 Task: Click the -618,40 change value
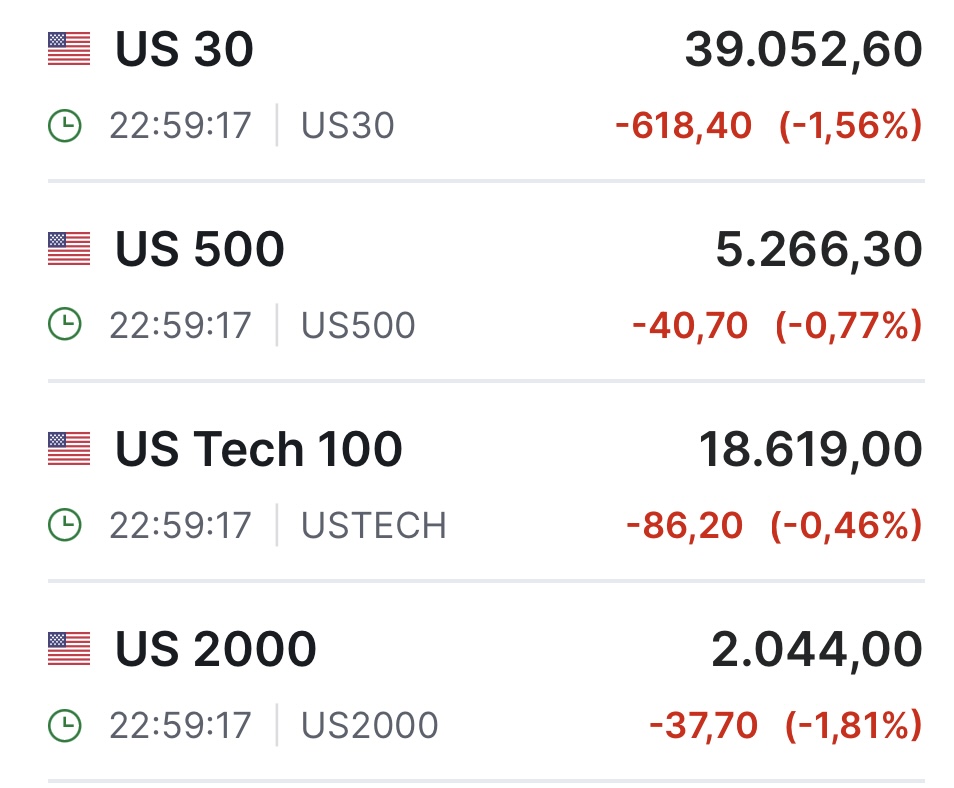point(683,126)
